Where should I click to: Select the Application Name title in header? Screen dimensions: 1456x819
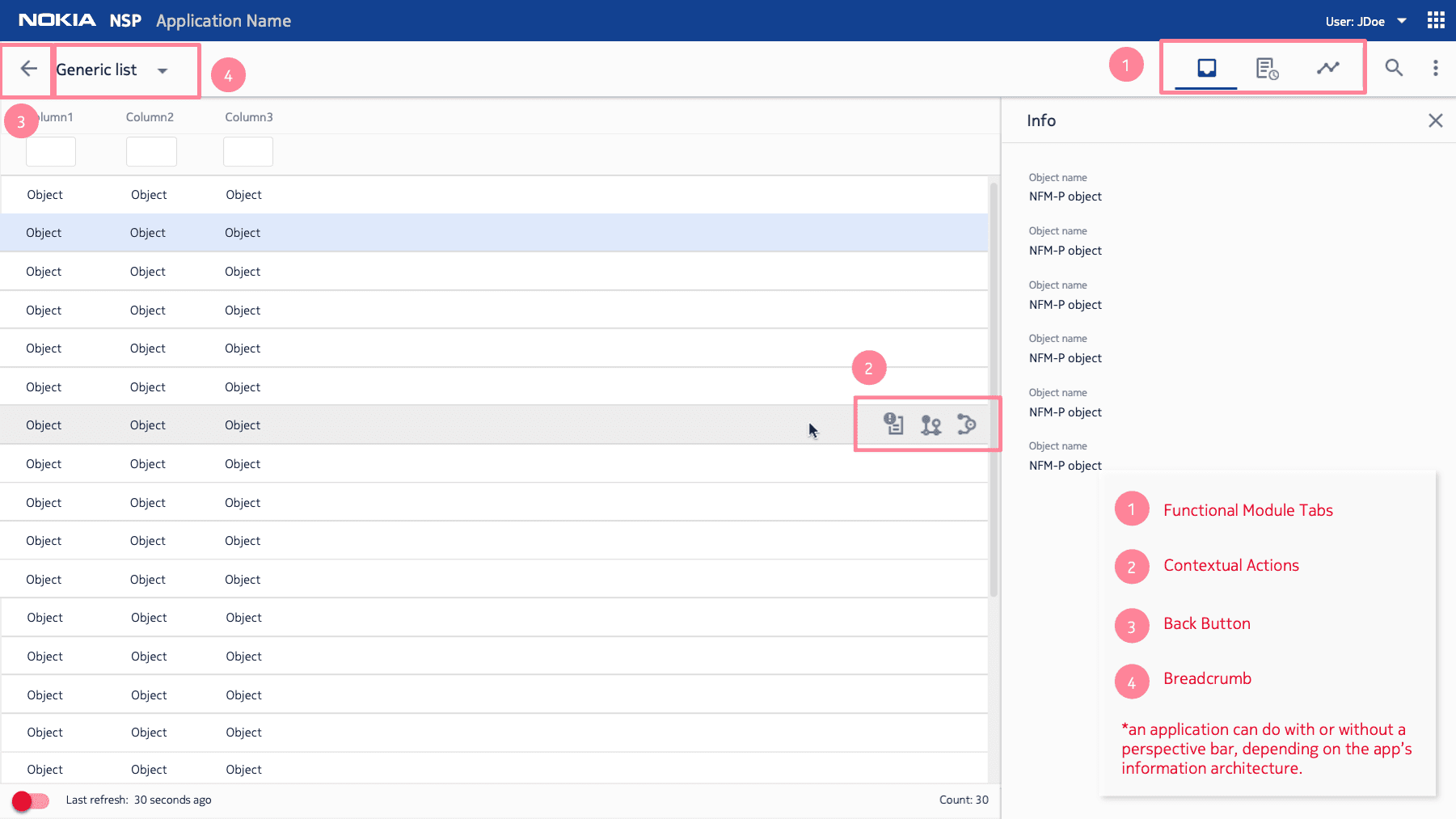tap(223, 20)
